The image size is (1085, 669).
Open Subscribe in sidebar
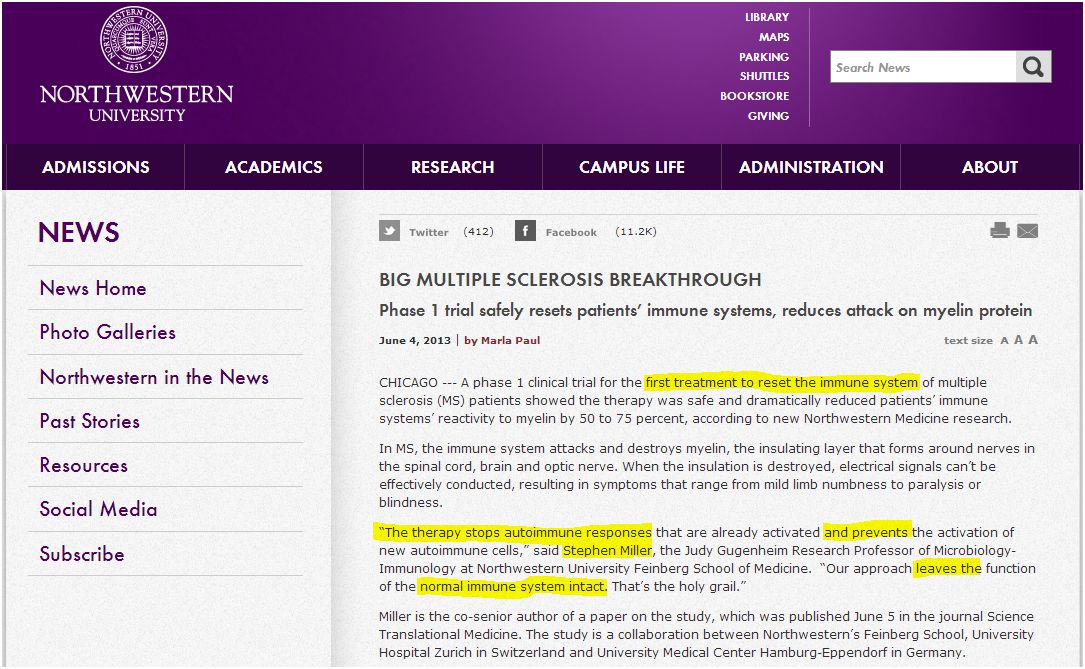pos(82,553)
